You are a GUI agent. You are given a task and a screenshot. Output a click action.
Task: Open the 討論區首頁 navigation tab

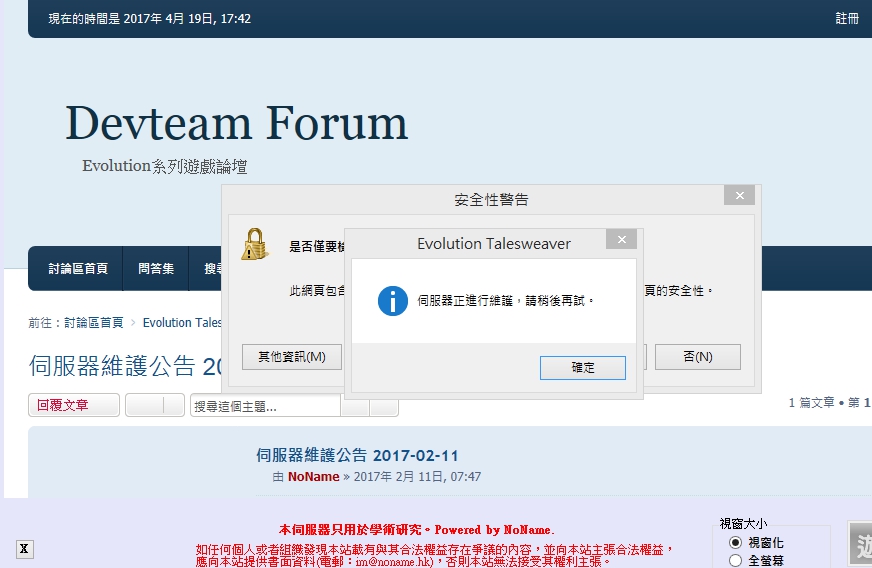pos(78,269)
